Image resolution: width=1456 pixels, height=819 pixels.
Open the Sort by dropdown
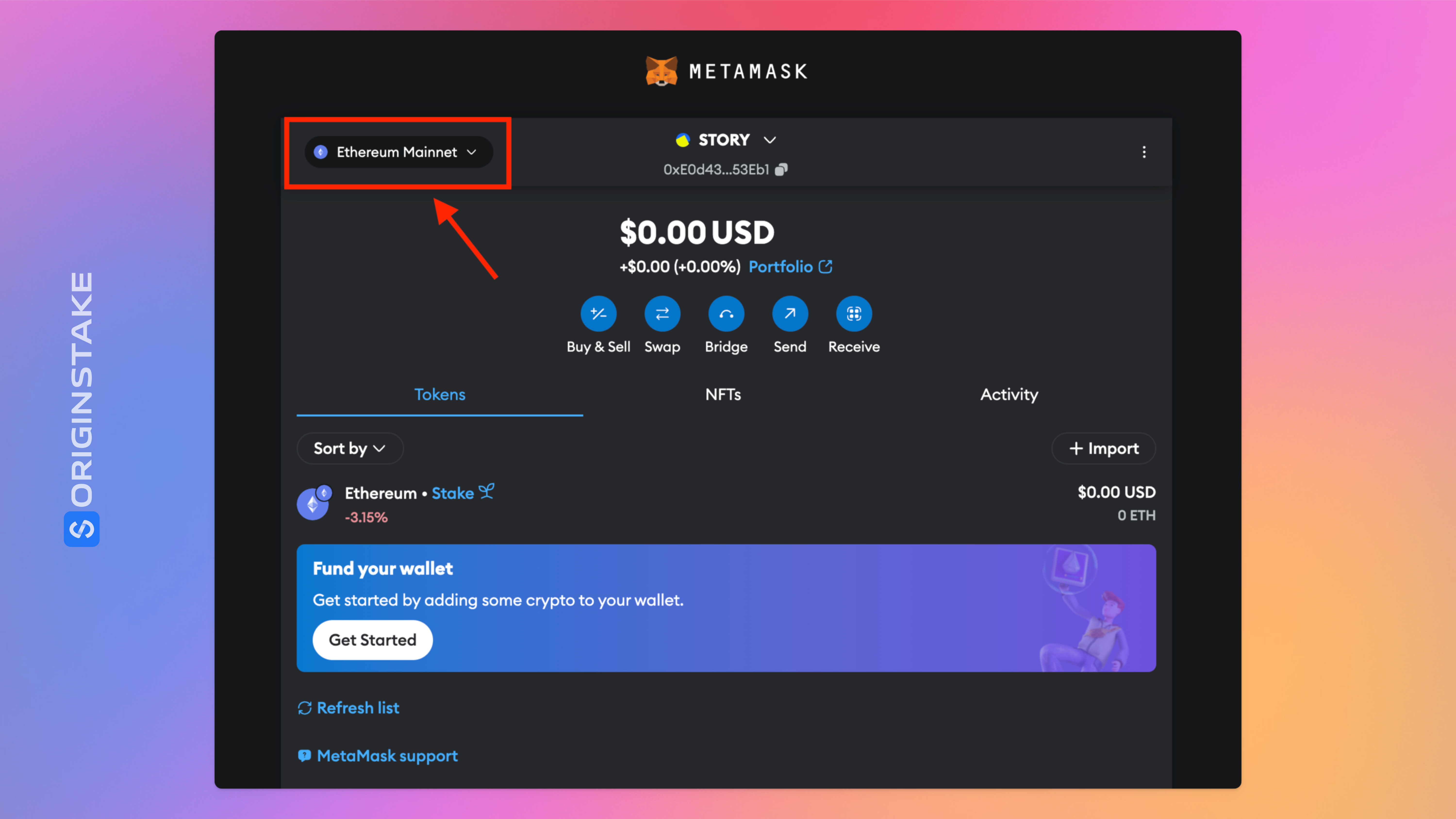(350, 448)
